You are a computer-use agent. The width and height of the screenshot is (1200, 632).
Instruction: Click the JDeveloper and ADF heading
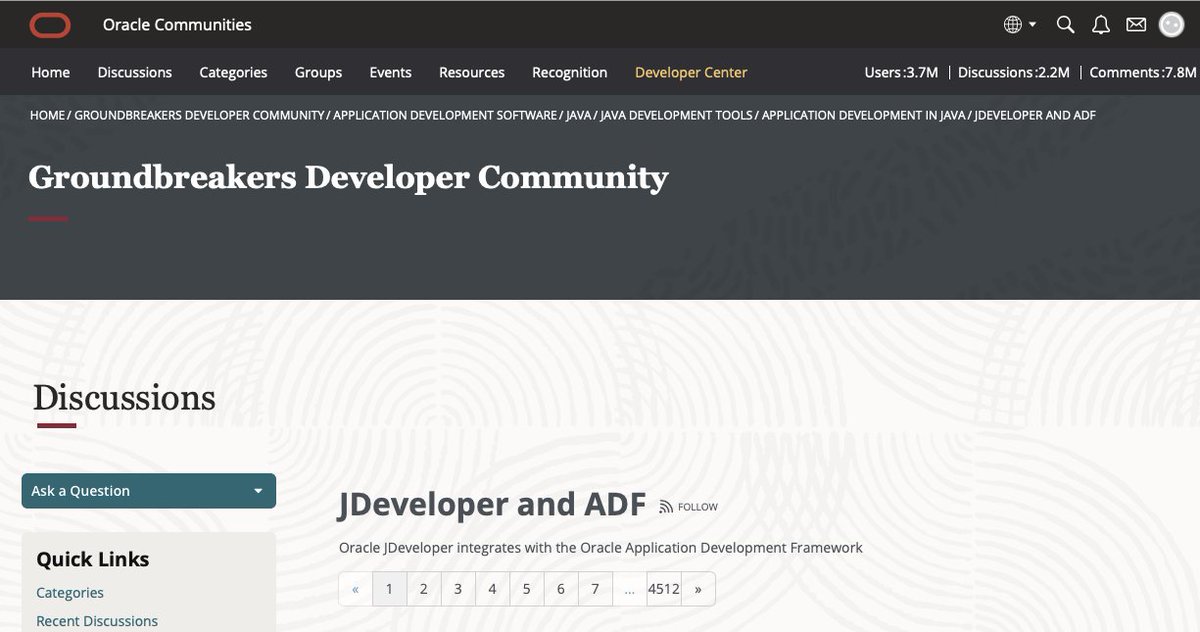click(x=492, y=504)
